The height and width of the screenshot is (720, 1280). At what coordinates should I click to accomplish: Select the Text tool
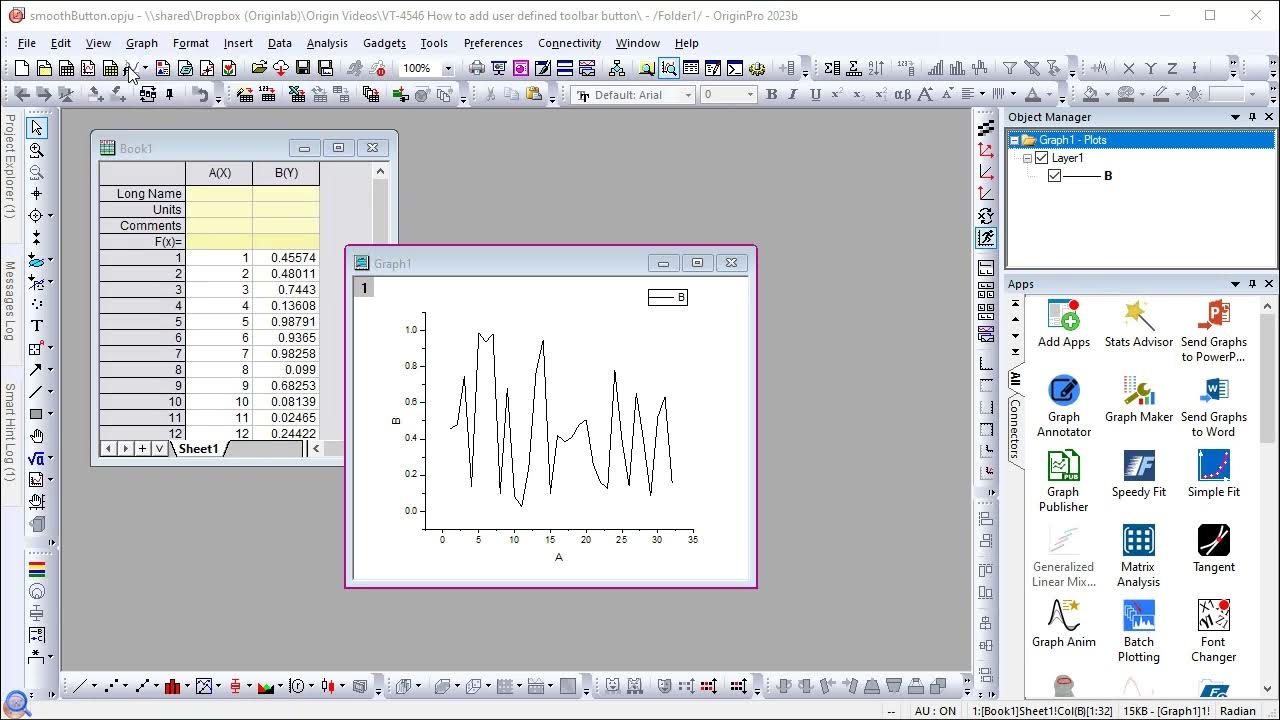pyautogui.click(x=37, y=326)
